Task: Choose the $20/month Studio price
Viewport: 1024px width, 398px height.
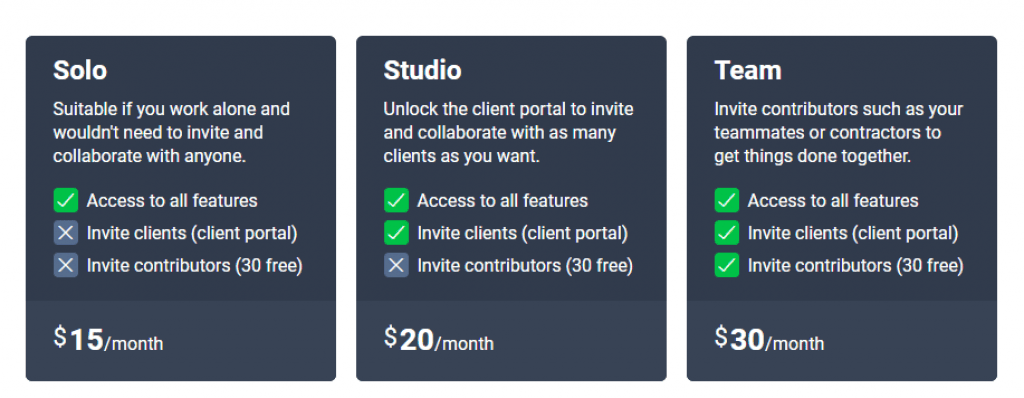Action: [x=439, y=340]
